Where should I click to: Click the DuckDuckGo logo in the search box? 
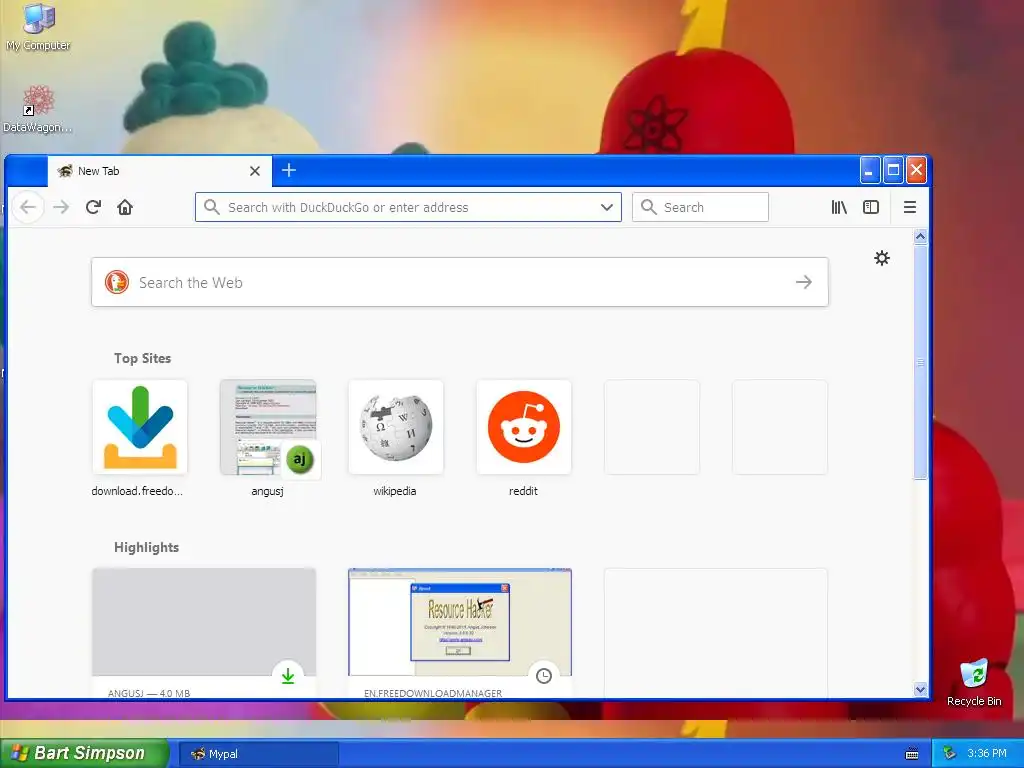(117, 282)
